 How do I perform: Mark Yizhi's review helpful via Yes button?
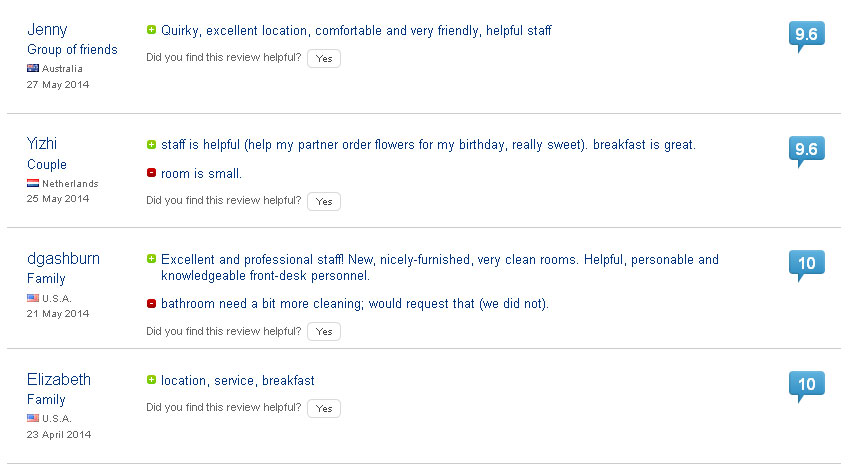click(324, 201)
